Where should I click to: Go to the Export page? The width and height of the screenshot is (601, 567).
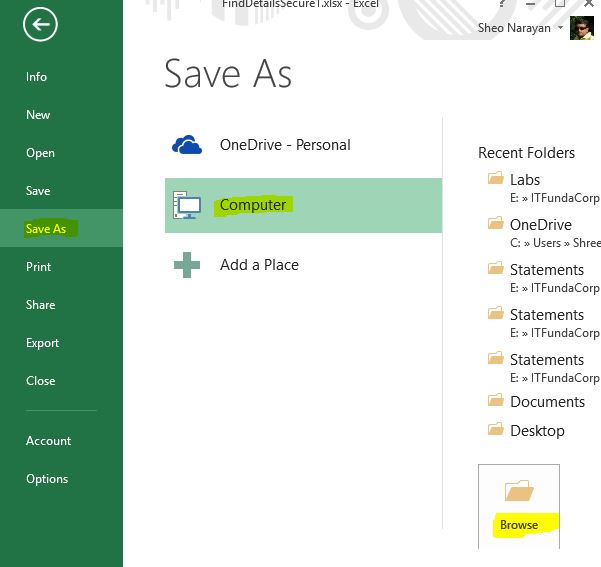[x=42, y=342]
